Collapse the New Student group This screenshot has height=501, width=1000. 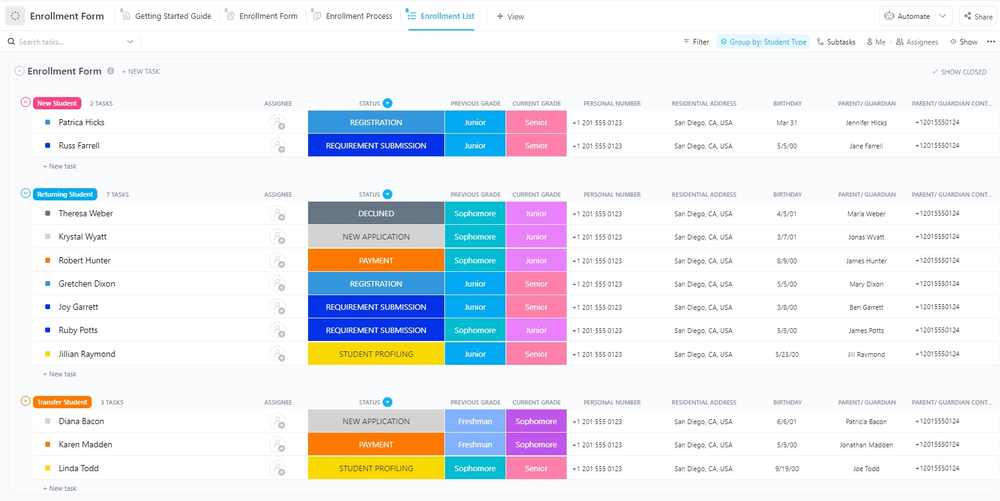[26, 103]
